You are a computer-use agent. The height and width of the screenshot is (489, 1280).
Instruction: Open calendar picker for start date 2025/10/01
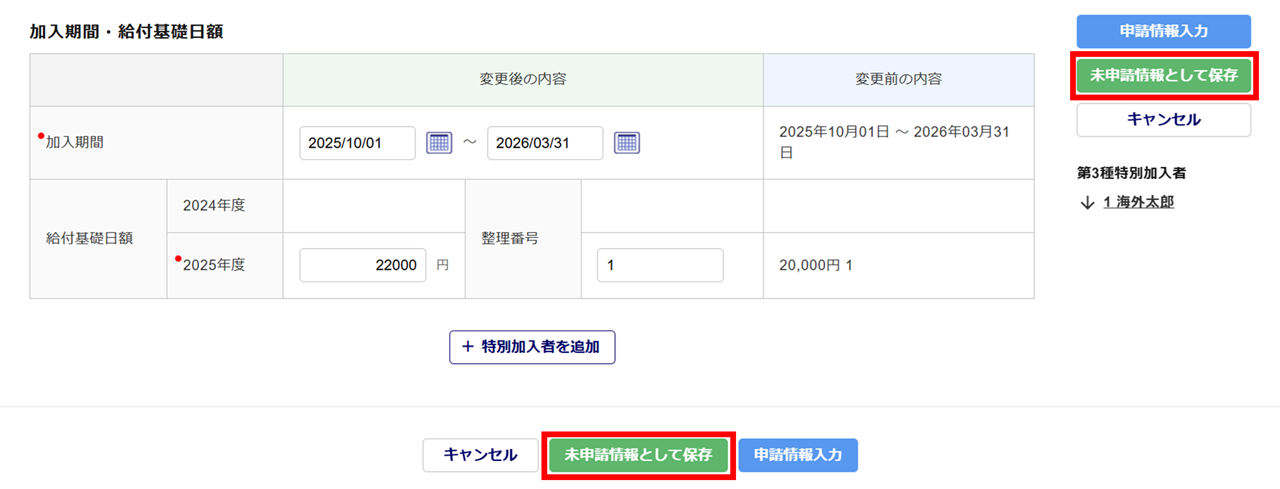[x=439, y=143]
